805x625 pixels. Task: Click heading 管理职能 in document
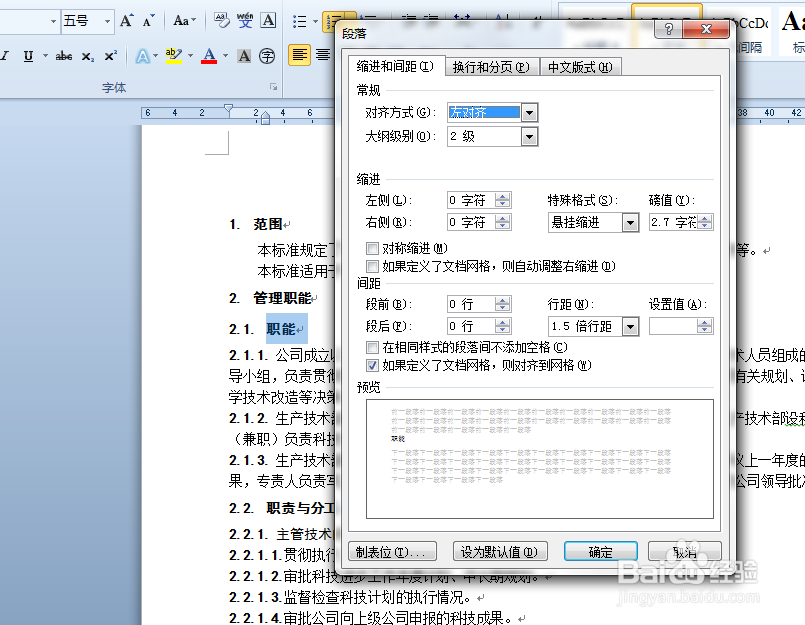282,298
